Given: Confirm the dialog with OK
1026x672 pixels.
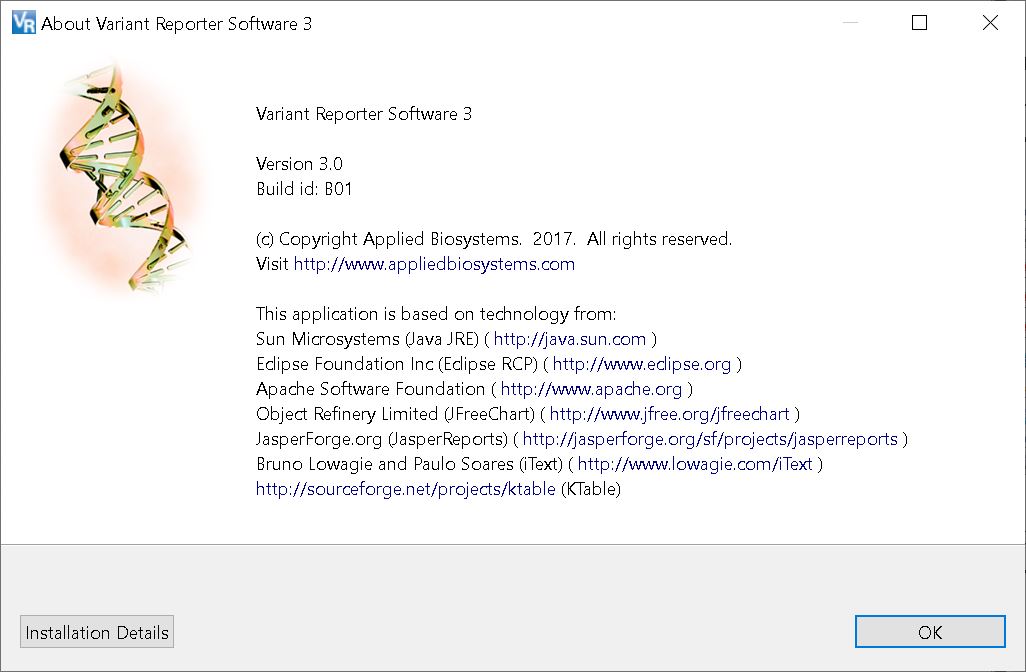Looking at the screenshot, I should click(930, 632).
